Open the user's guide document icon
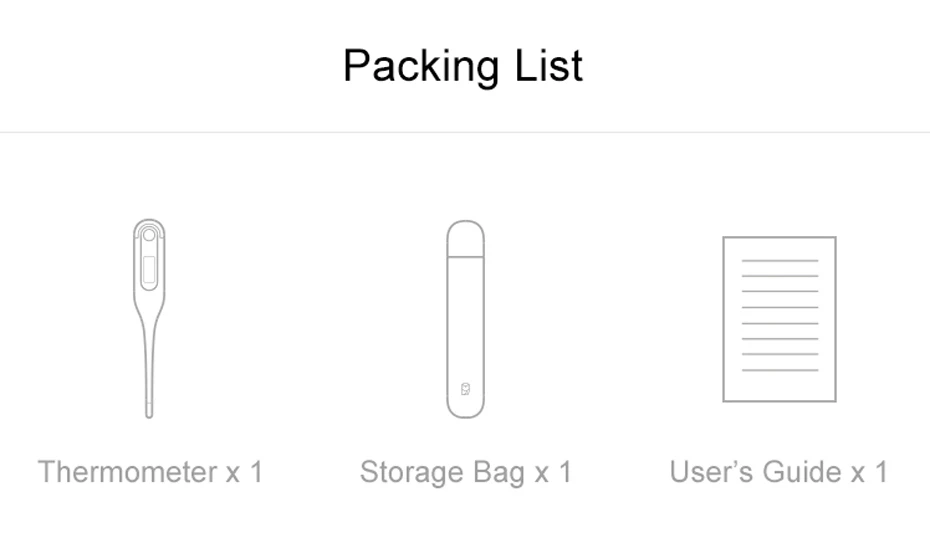 779,319
